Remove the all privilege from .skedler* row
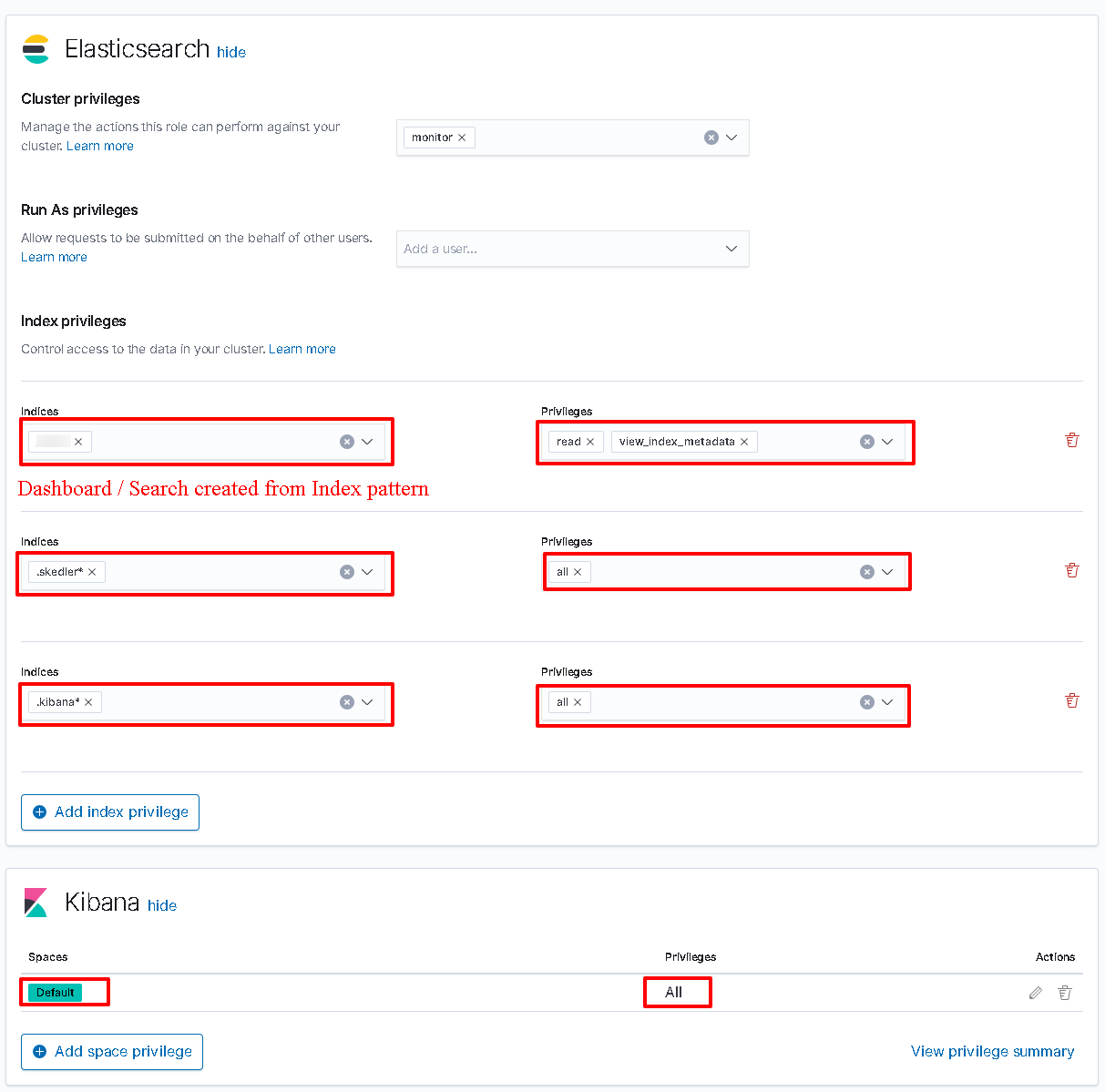The image size is (1105, 1092). (578, 572)
